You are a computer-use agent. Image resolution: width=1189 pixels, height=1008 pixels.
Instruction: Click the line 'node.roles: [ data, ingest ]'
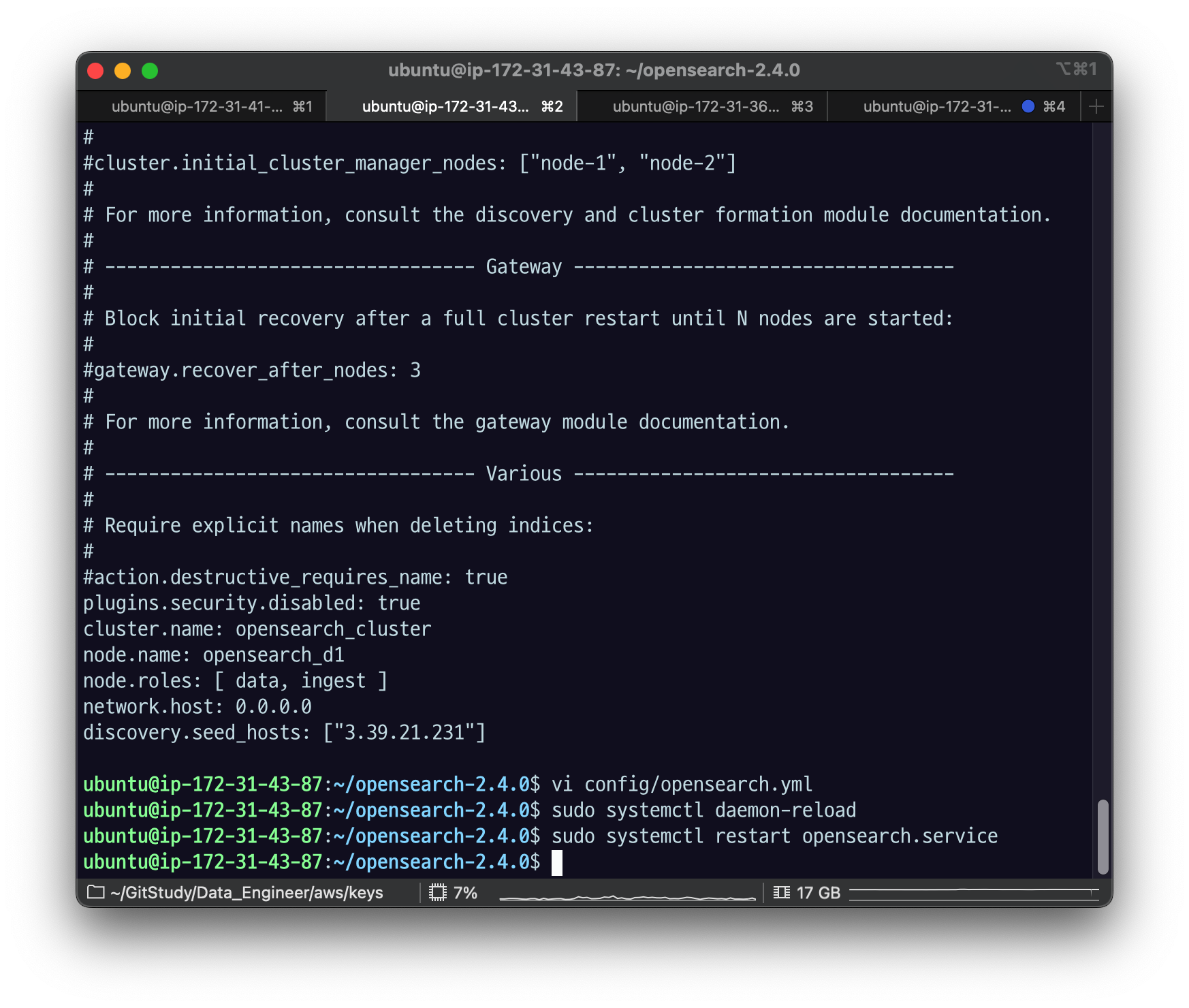pos(235,680)
